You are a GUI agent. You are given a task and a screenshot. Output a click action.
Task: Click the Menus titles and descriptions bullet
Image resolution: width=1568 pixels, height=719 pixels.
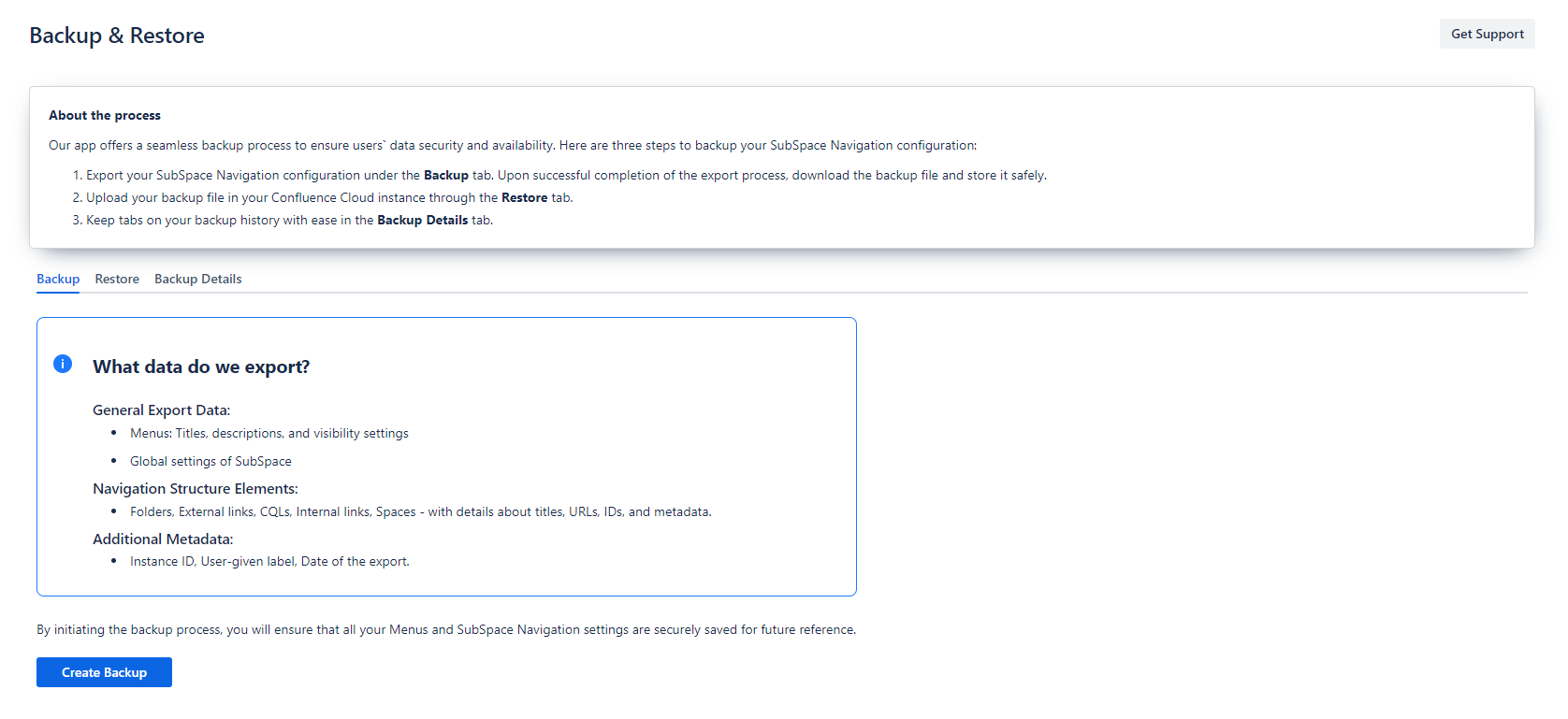tap(269, 433)
